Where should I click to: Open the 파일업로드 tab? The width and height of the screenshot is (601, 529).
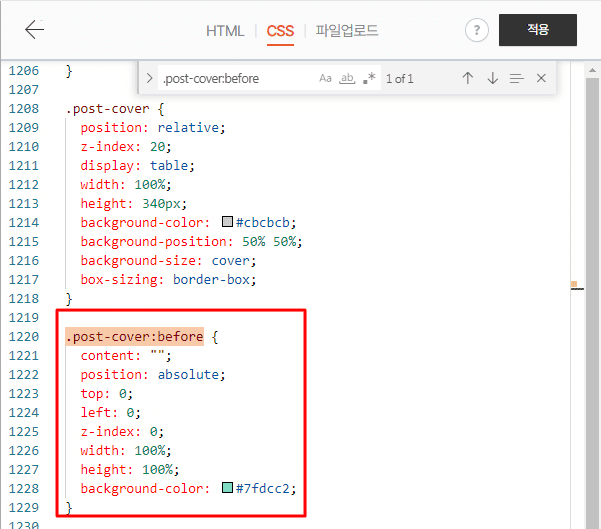[347, 31]
